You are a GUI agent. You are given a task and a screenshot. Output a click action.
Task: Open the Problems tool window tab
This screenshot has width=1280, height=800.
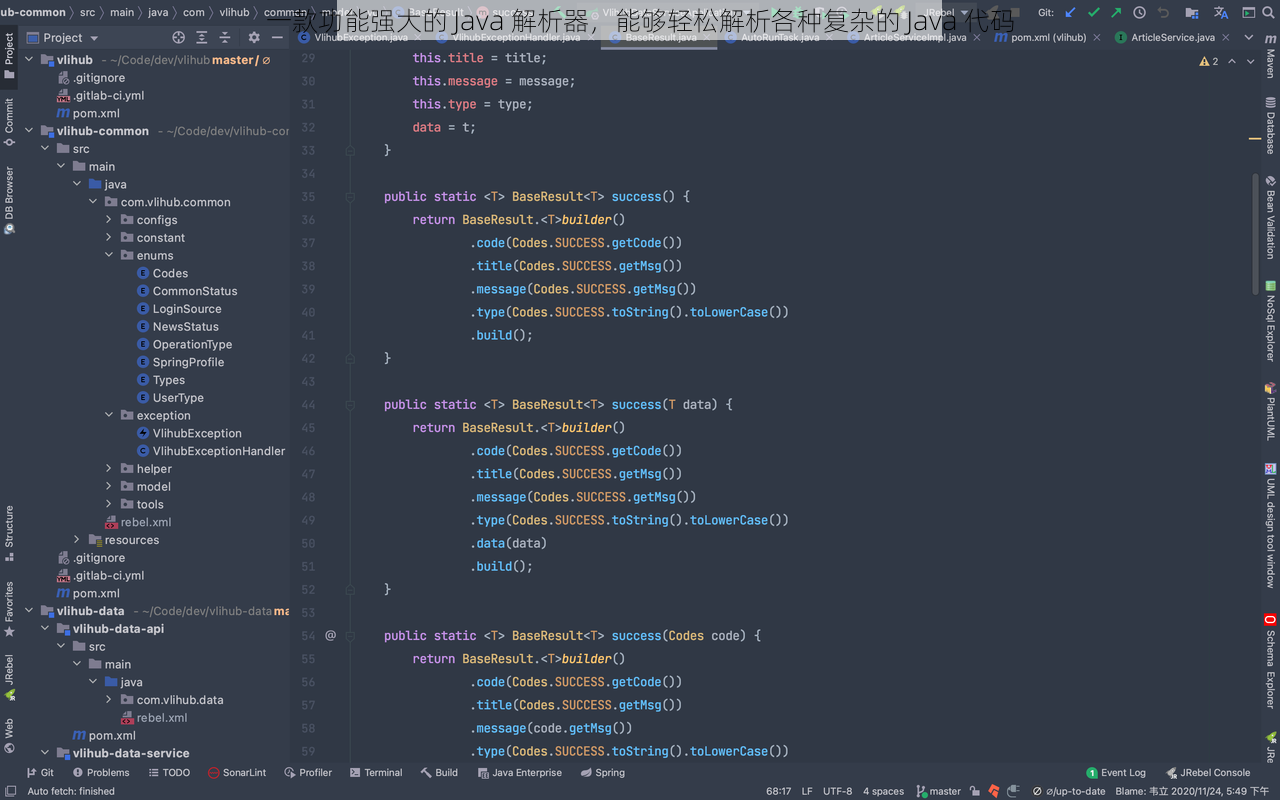coord(100,773)
